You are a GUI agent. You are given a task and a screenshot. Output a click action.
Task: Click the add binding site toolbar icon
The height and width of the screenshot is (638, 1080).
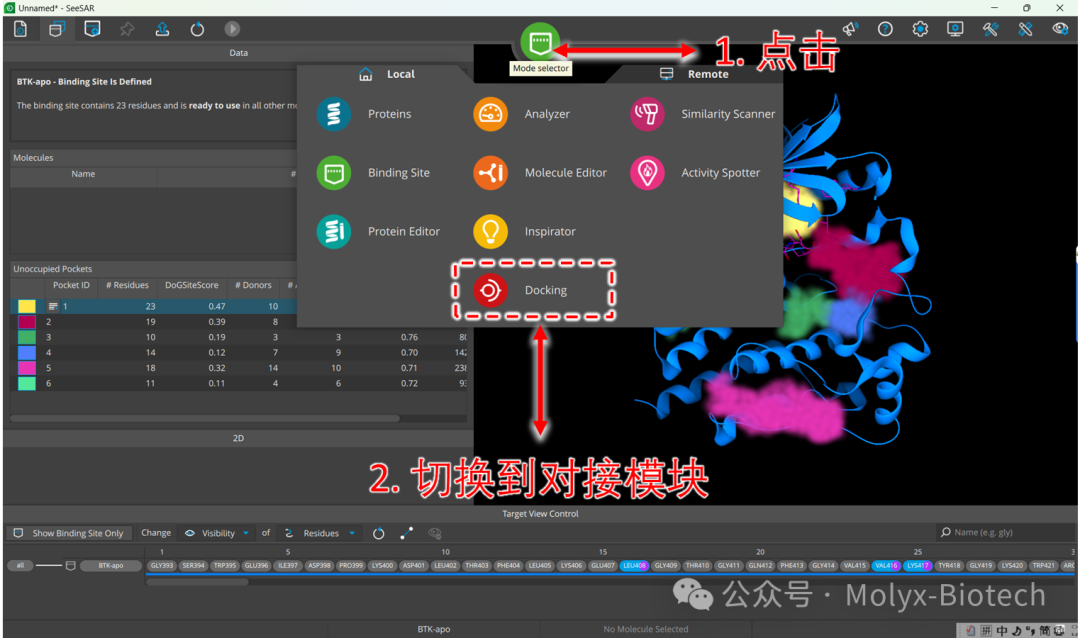[x=92, y=29]
